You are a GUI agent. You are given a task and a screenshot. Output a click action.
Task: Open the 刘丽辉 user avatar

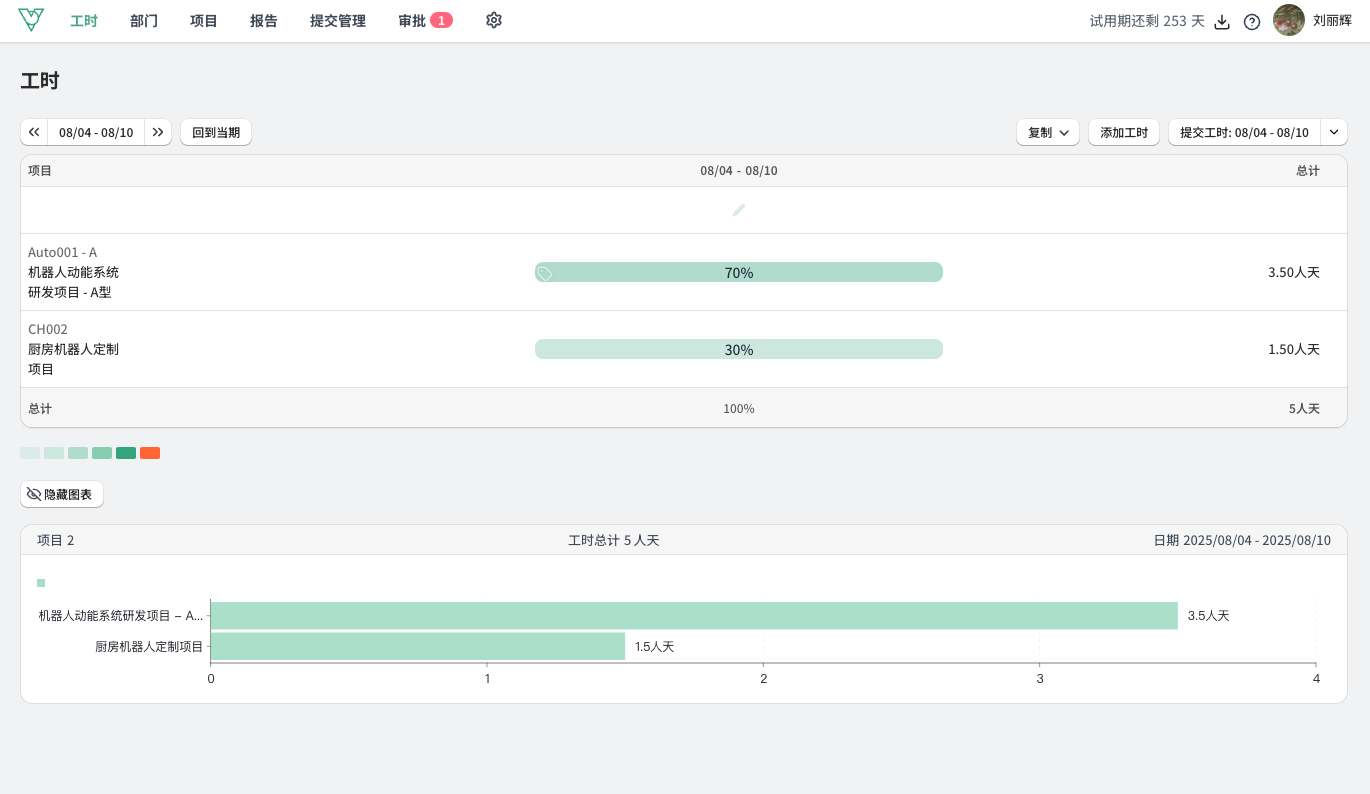point(1288,20)
